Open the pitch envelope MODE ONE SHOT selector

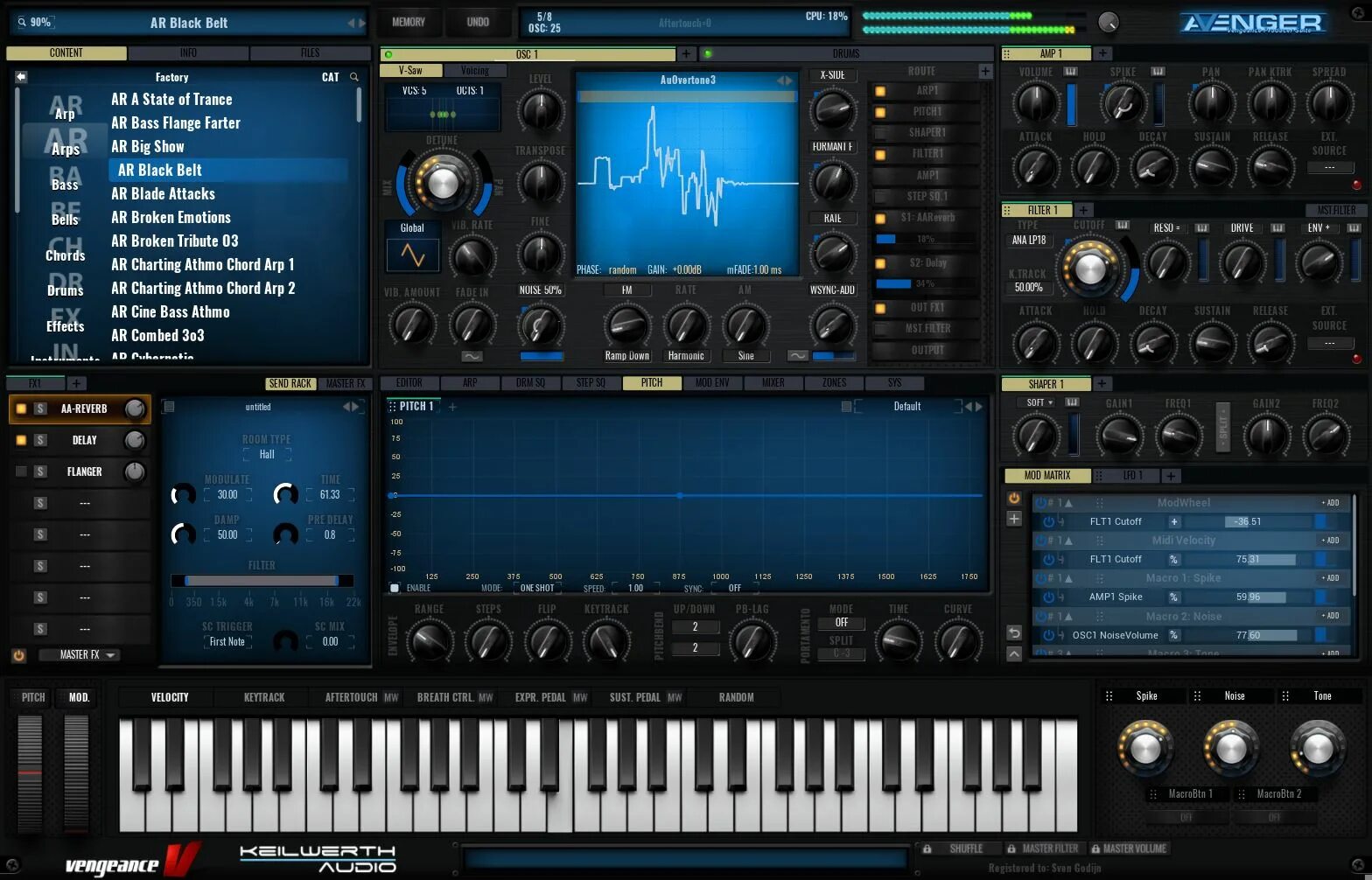pos(537,588)
